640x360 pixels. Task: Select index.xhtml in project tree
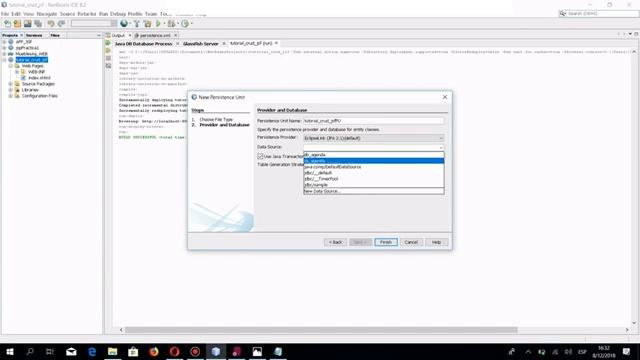tap(39, 78)
